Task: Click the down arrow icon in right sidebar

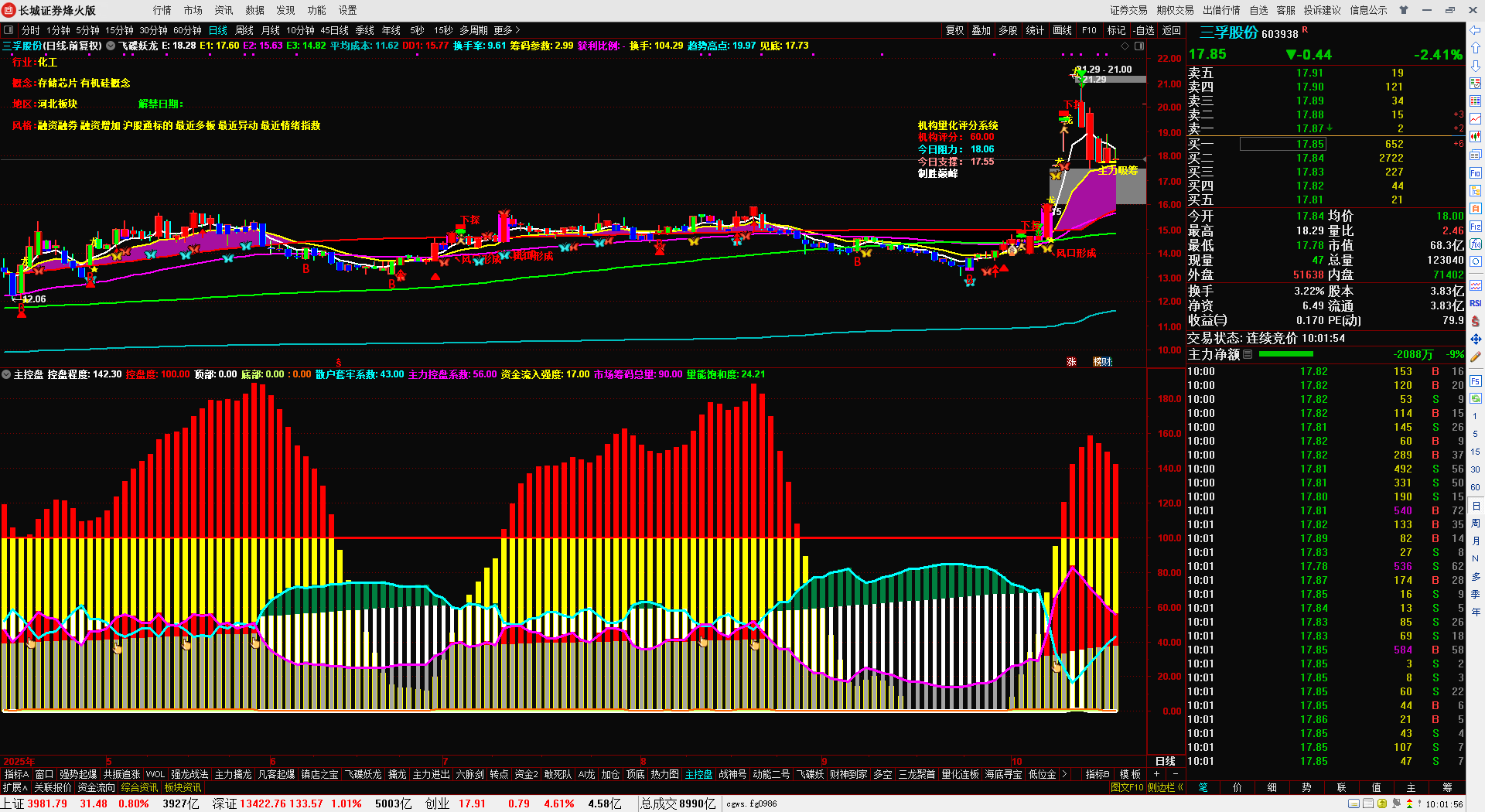Action: 1476,66
